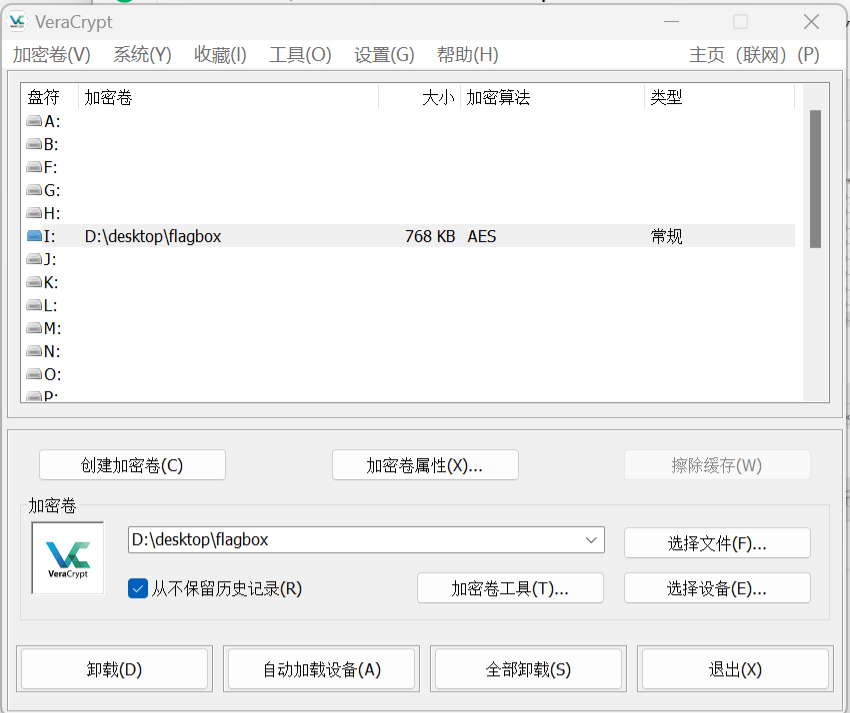Select drive K: icon in the list
Screen dimensions: 850x713
pyautogui.click(x=34, y=282)
